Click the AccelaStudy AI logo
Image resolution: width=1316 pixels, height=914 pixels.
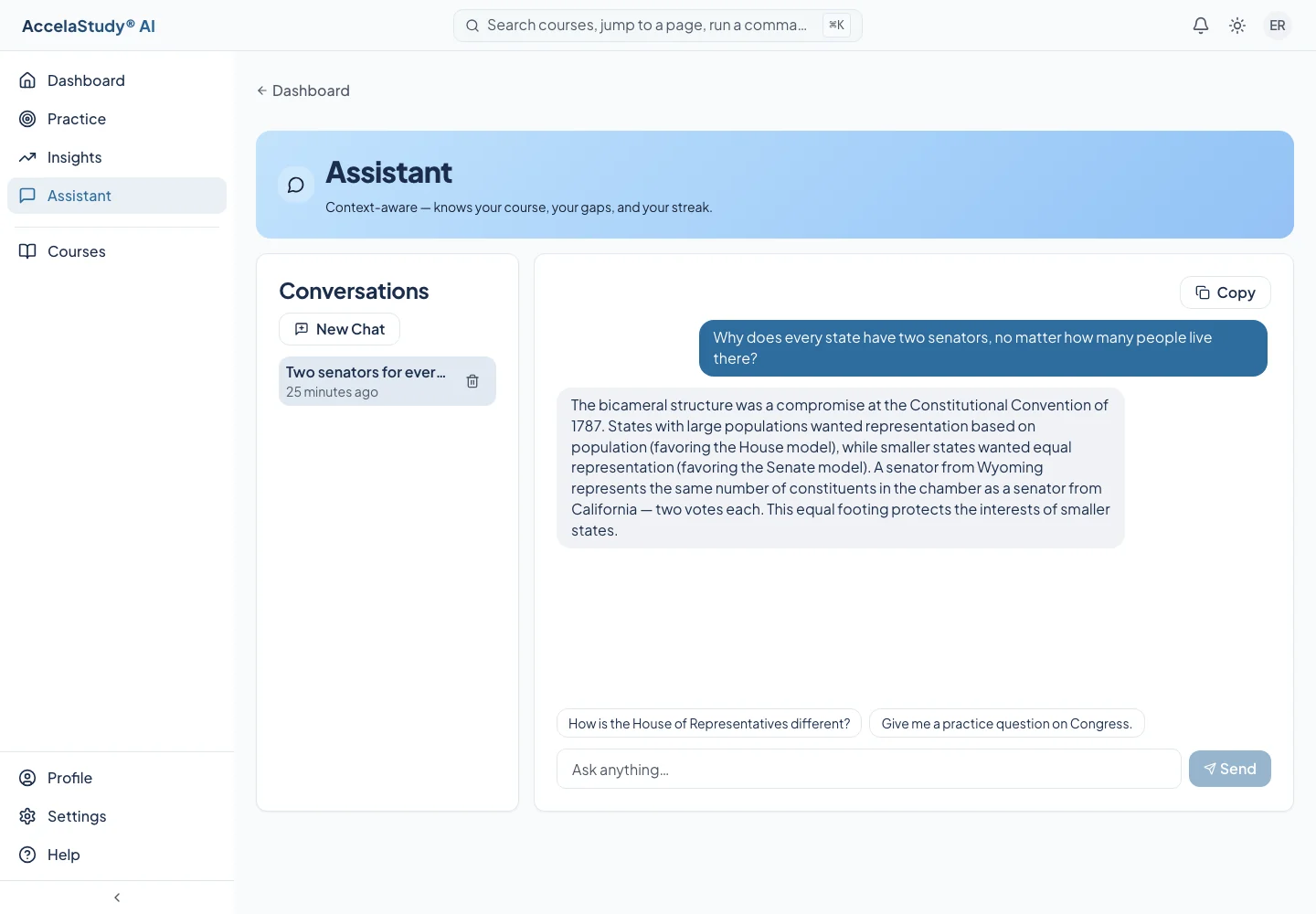pos(89,26)
